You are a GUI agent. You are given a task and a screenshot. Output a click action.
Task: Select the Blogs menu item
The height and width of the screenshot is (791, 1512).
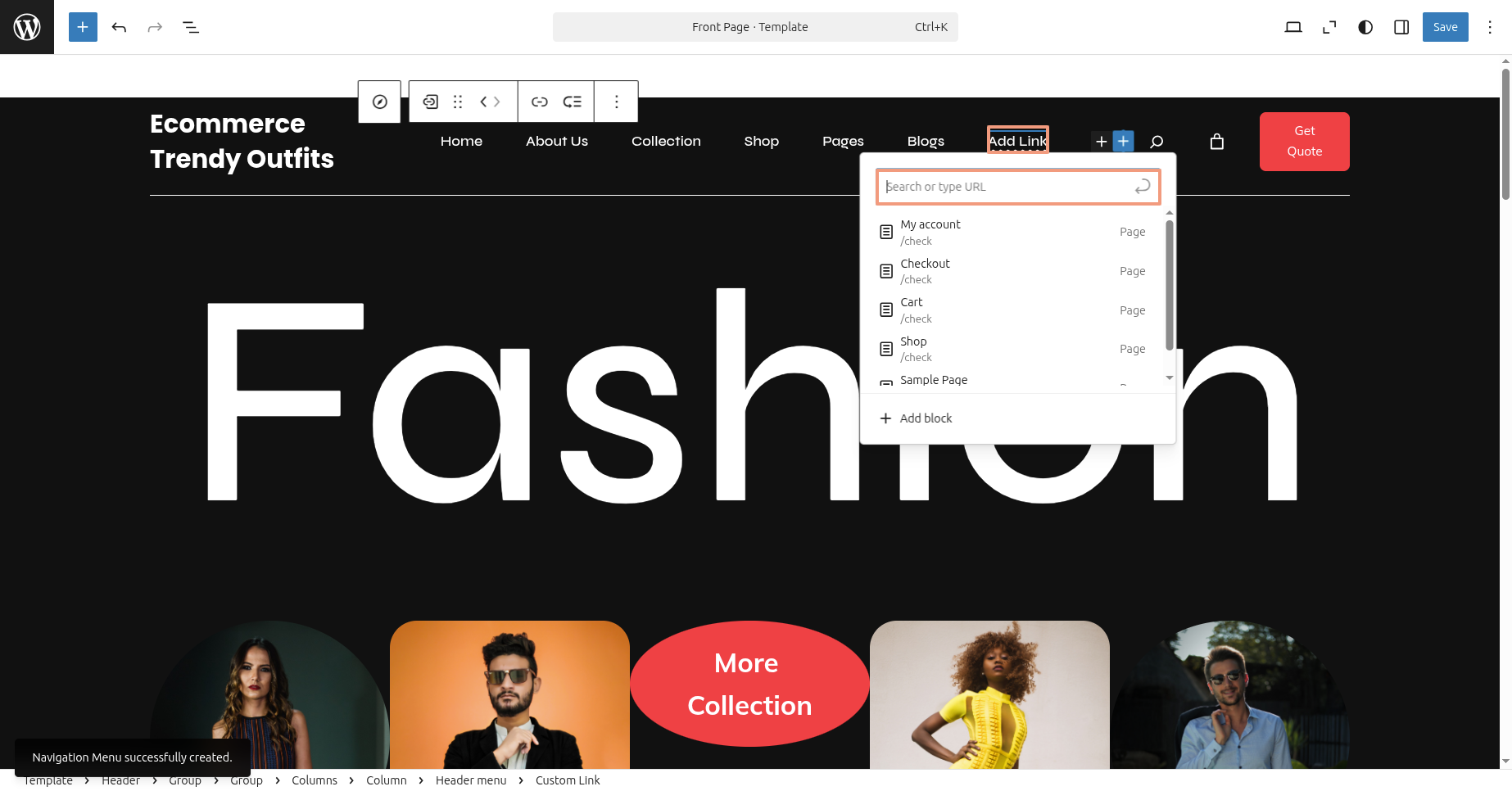(x=926, y=141)
